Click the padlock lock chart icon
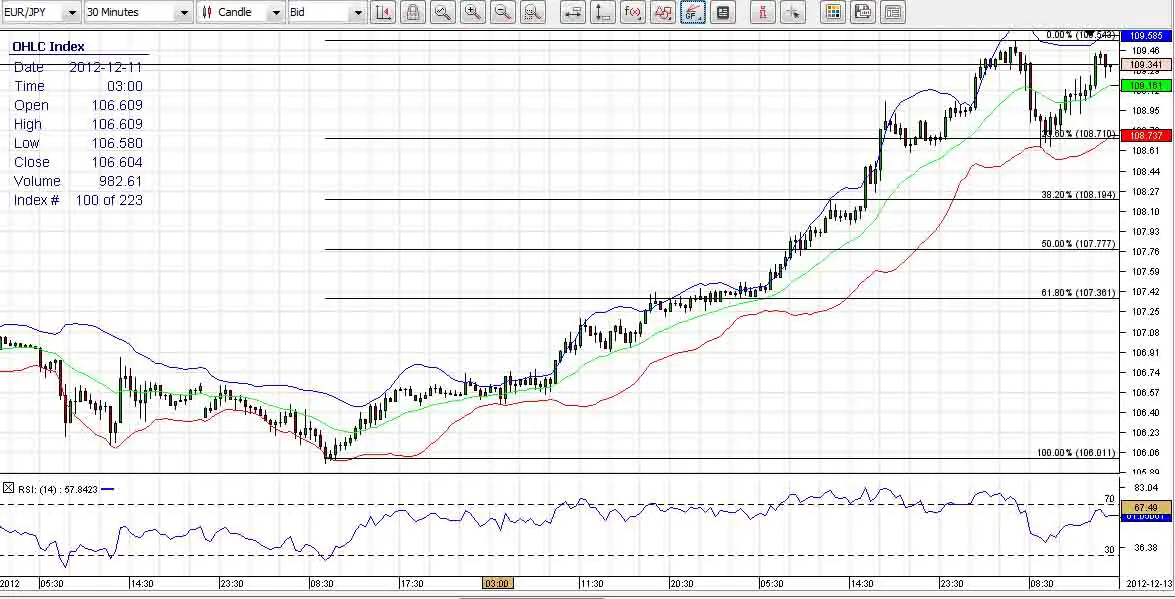 coord(413,12)
